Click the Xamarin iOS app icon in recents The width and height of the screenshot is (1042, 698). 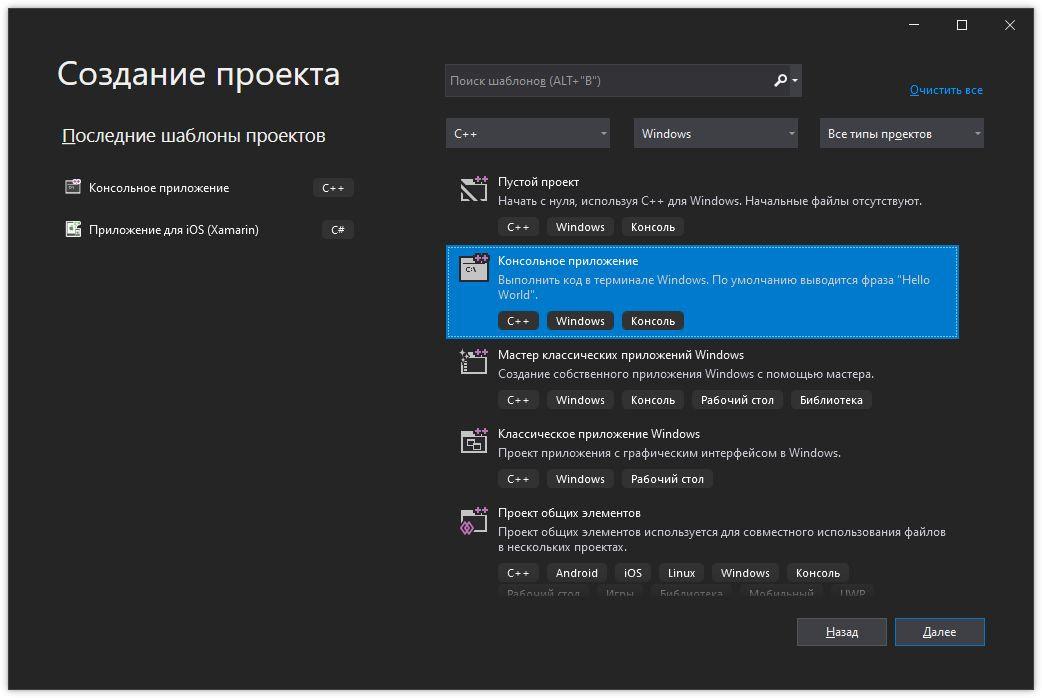tap(73, 229)
